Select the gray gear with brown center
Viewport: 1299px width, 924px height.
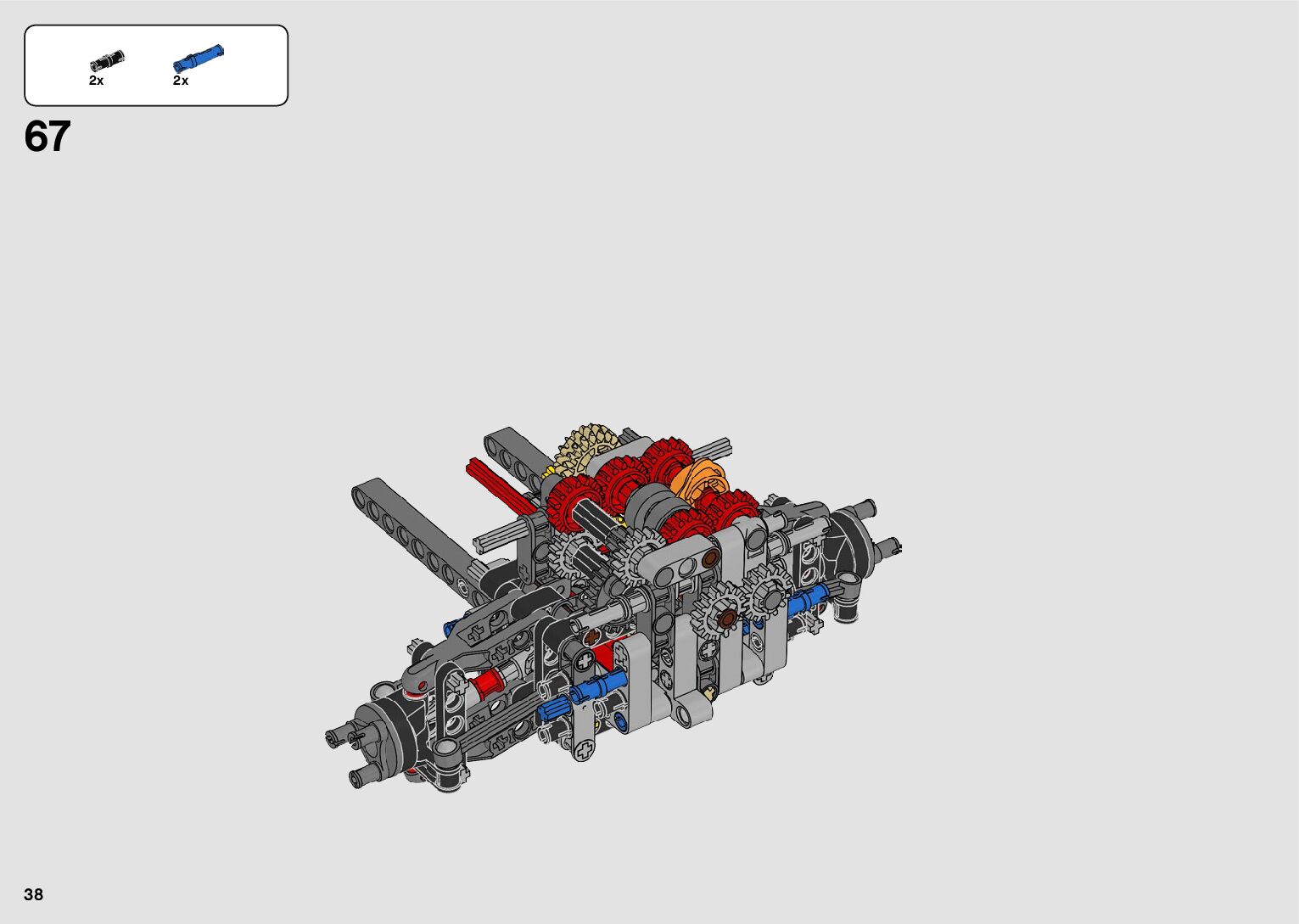724,617
